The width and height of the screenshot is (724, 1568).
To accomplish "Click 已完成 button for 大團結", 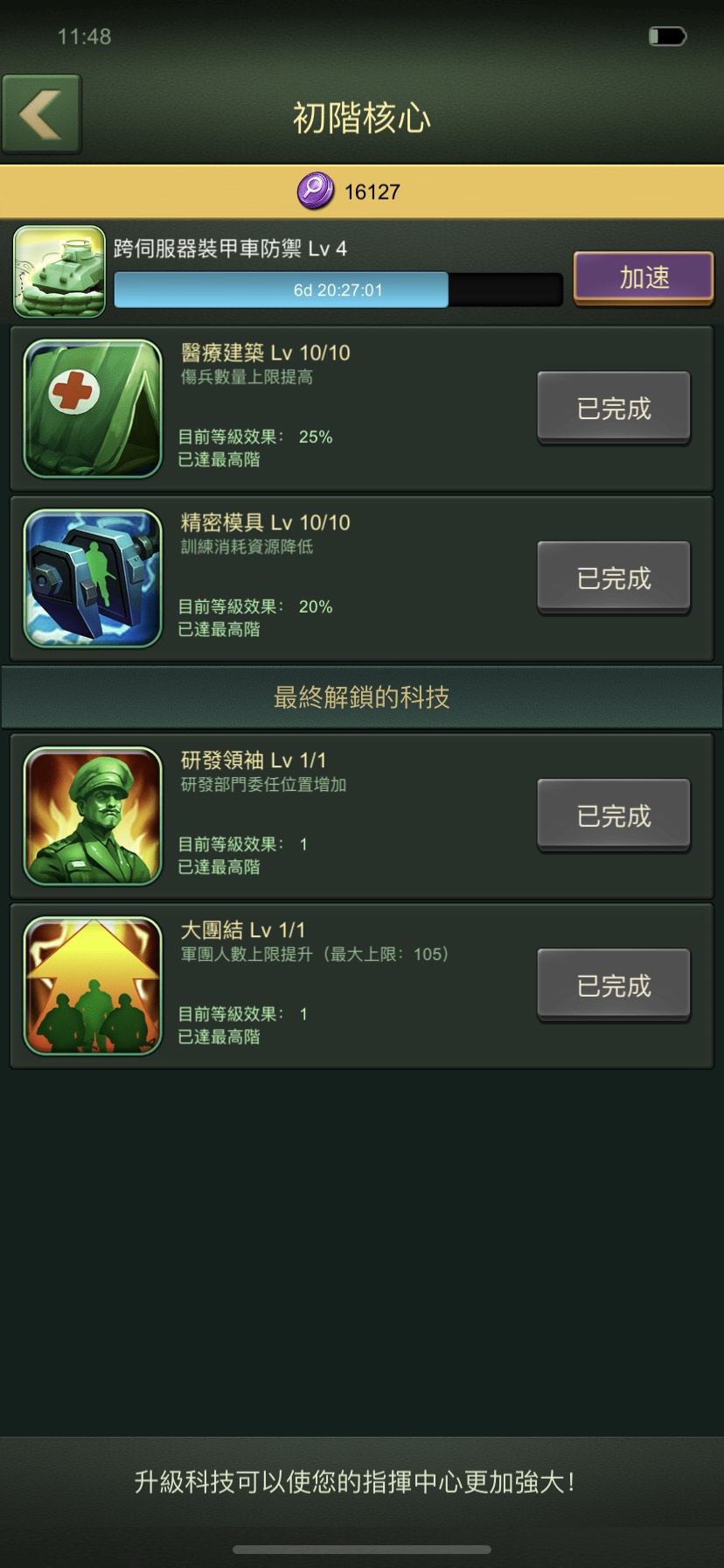I will tap(614, 986).
